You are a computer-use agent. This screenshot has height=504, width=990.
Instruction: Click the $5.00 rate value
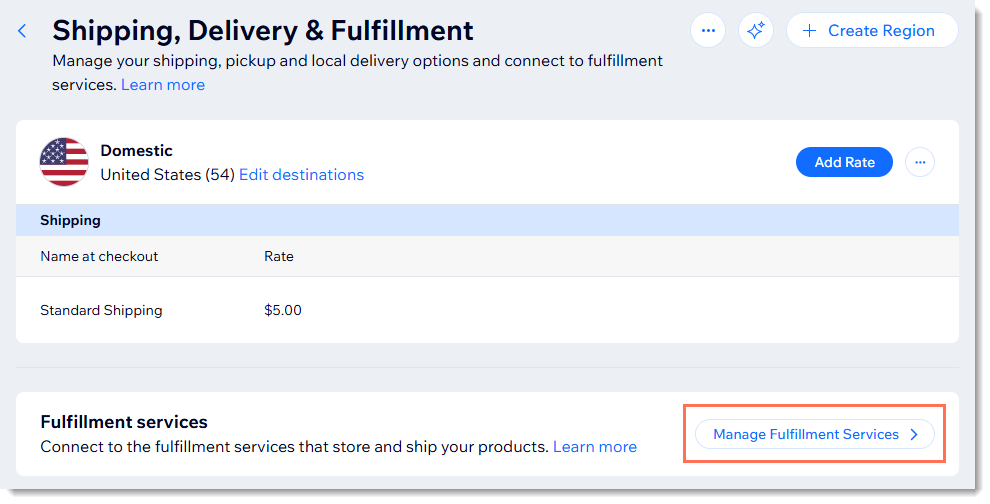[x=283, y=310]
